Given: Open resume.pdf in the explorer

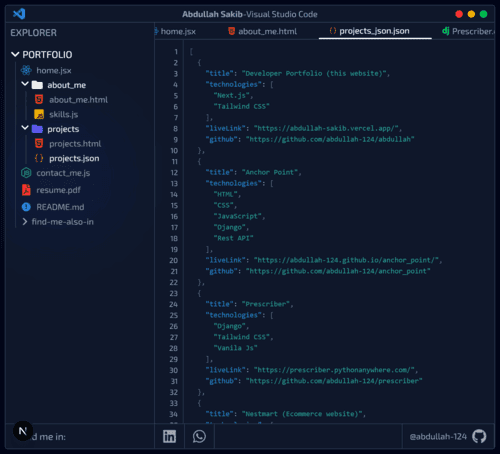Looking at the screenshot, I should 58,190.
